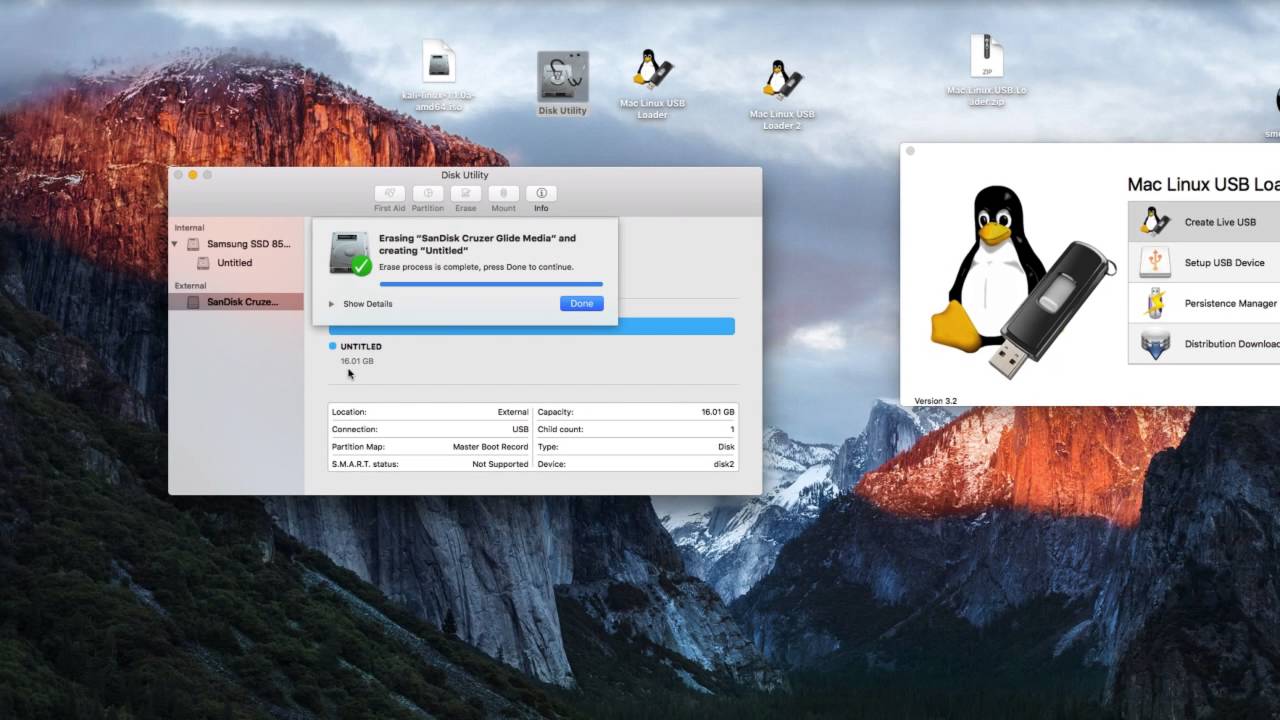Open the kali-linux ISO desktop file
The height and width of the screenshot is (720, 1280).
(438, 75)
